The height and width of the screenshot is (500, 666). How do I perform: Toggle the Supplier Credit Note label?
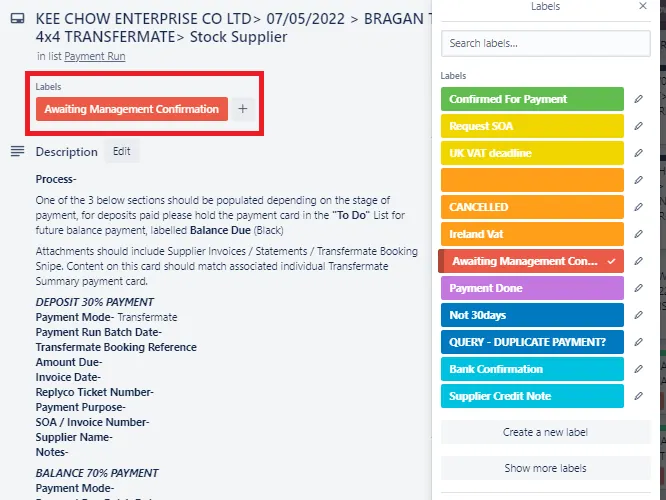532,396
